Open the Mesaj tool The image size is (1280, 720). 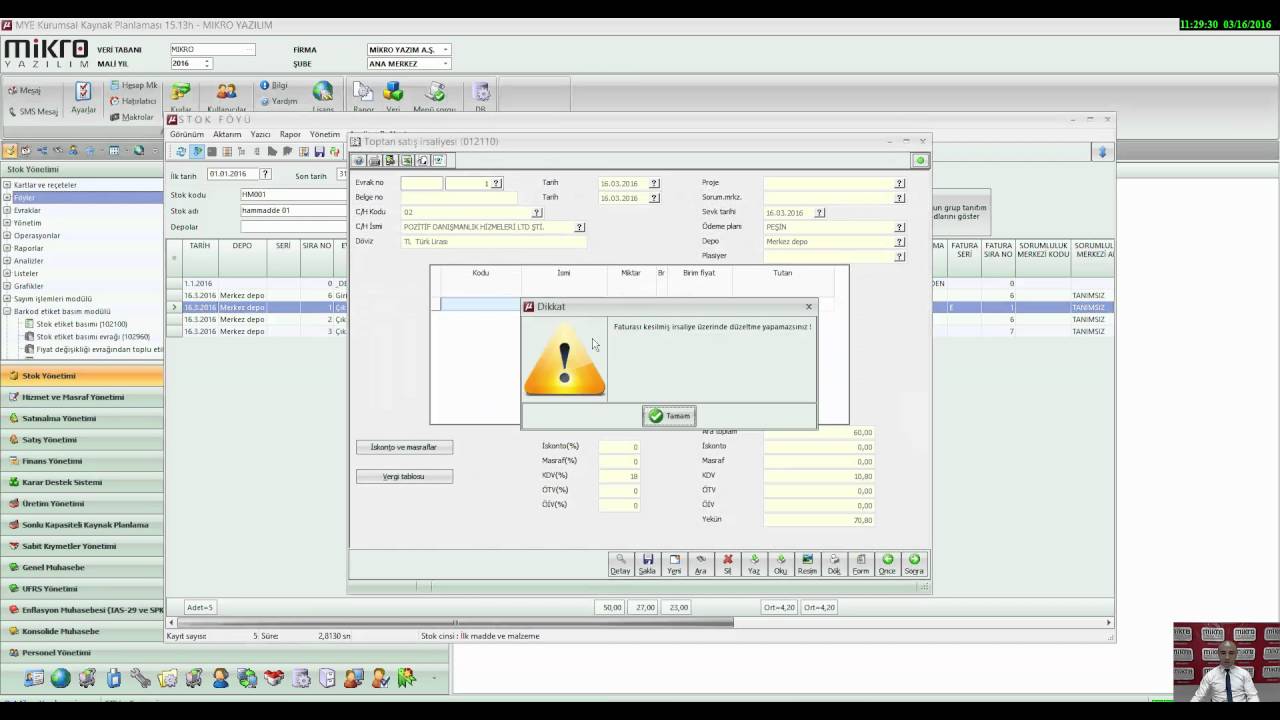pos(25,90)
